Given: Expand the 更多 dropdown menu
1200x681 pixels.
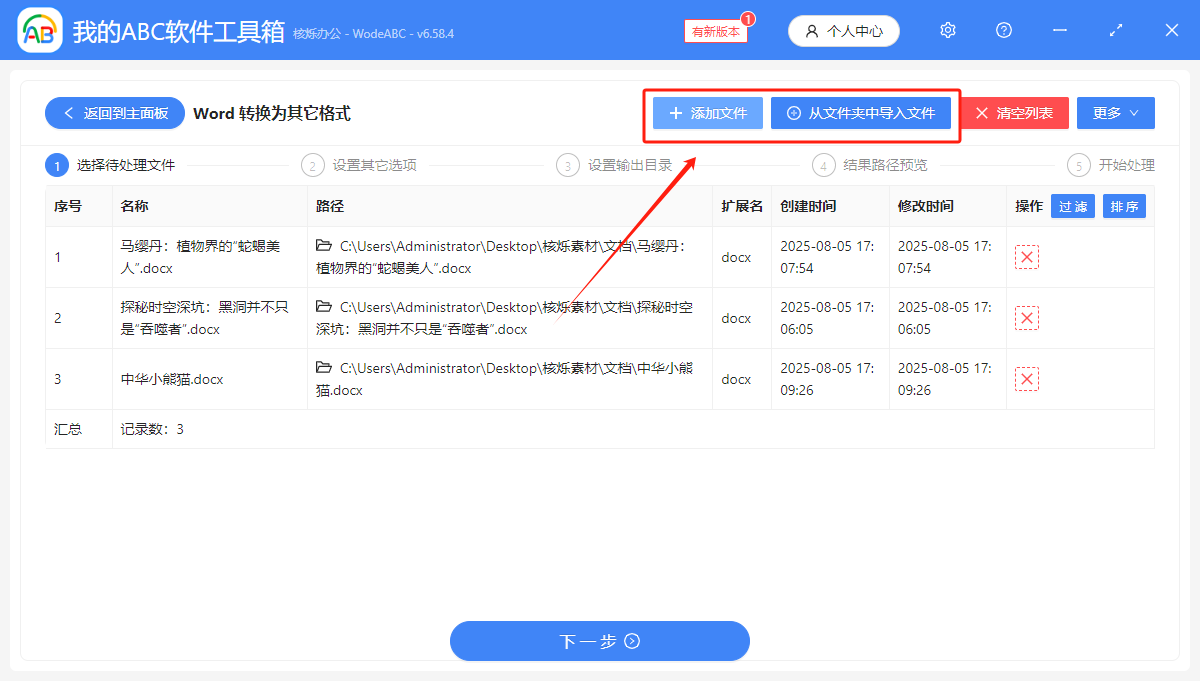Looking at the screenshot, I should 1115,112.
